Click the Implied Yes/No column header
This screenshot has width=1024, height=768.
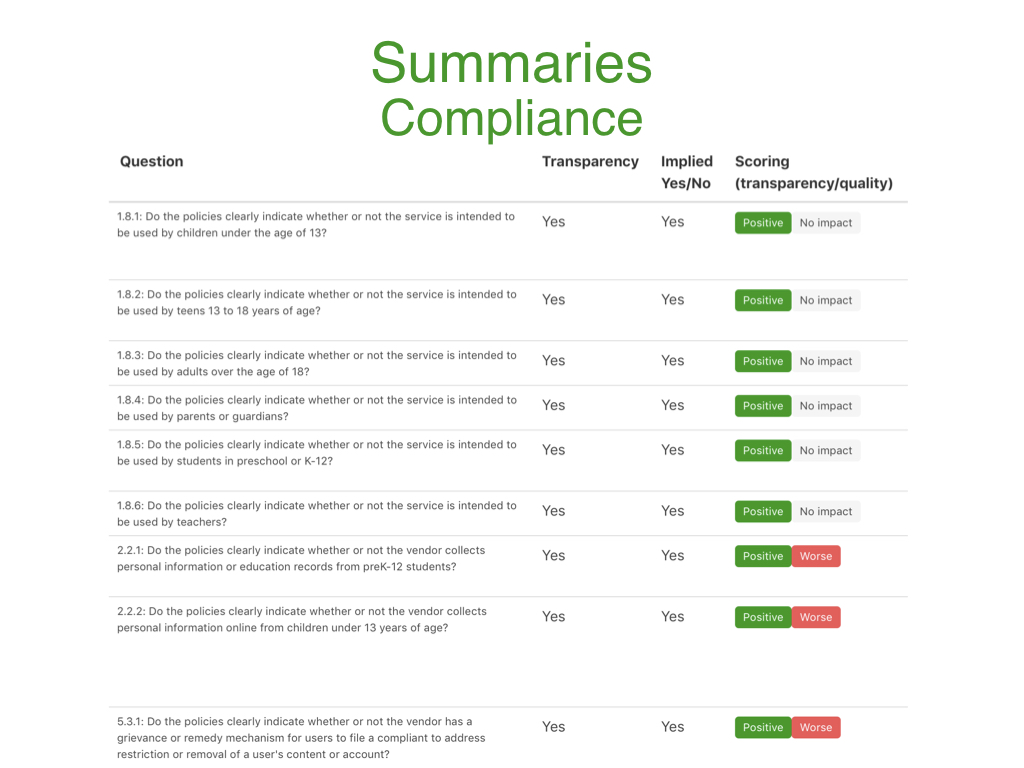point(686,172)
